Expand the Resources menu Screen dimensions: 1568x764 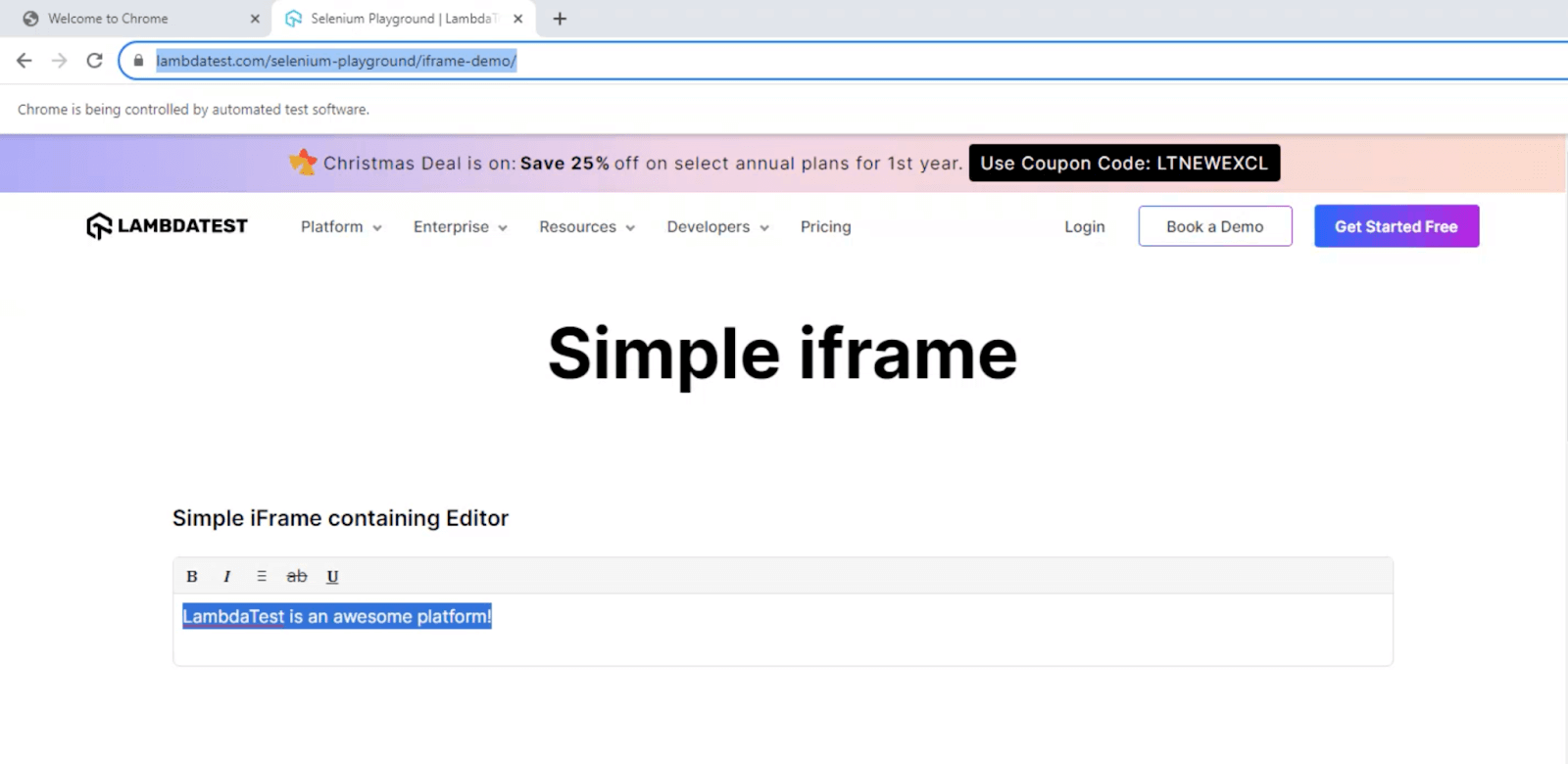(x=587, y=227)
